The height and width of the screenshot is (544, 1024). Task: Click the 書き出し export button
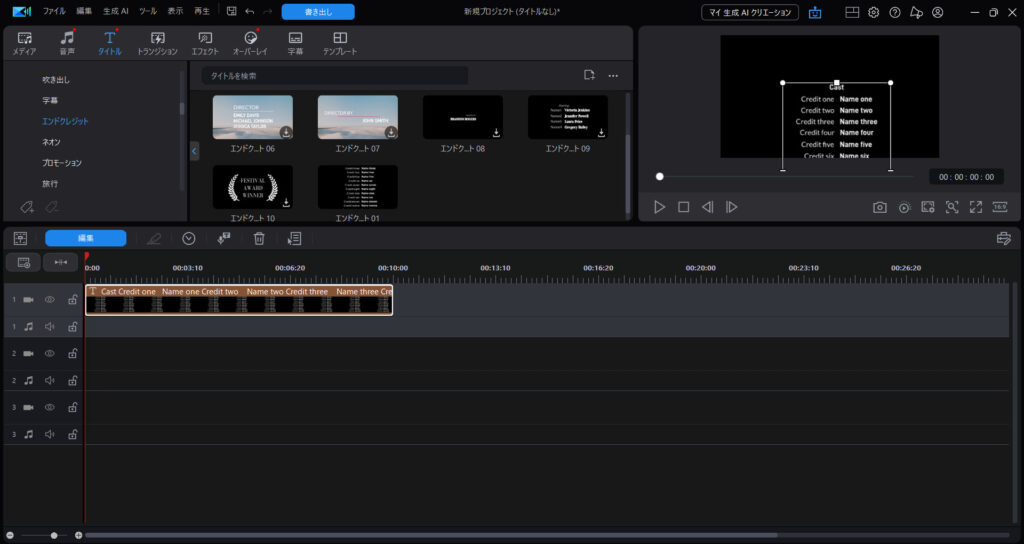[317, 12]
